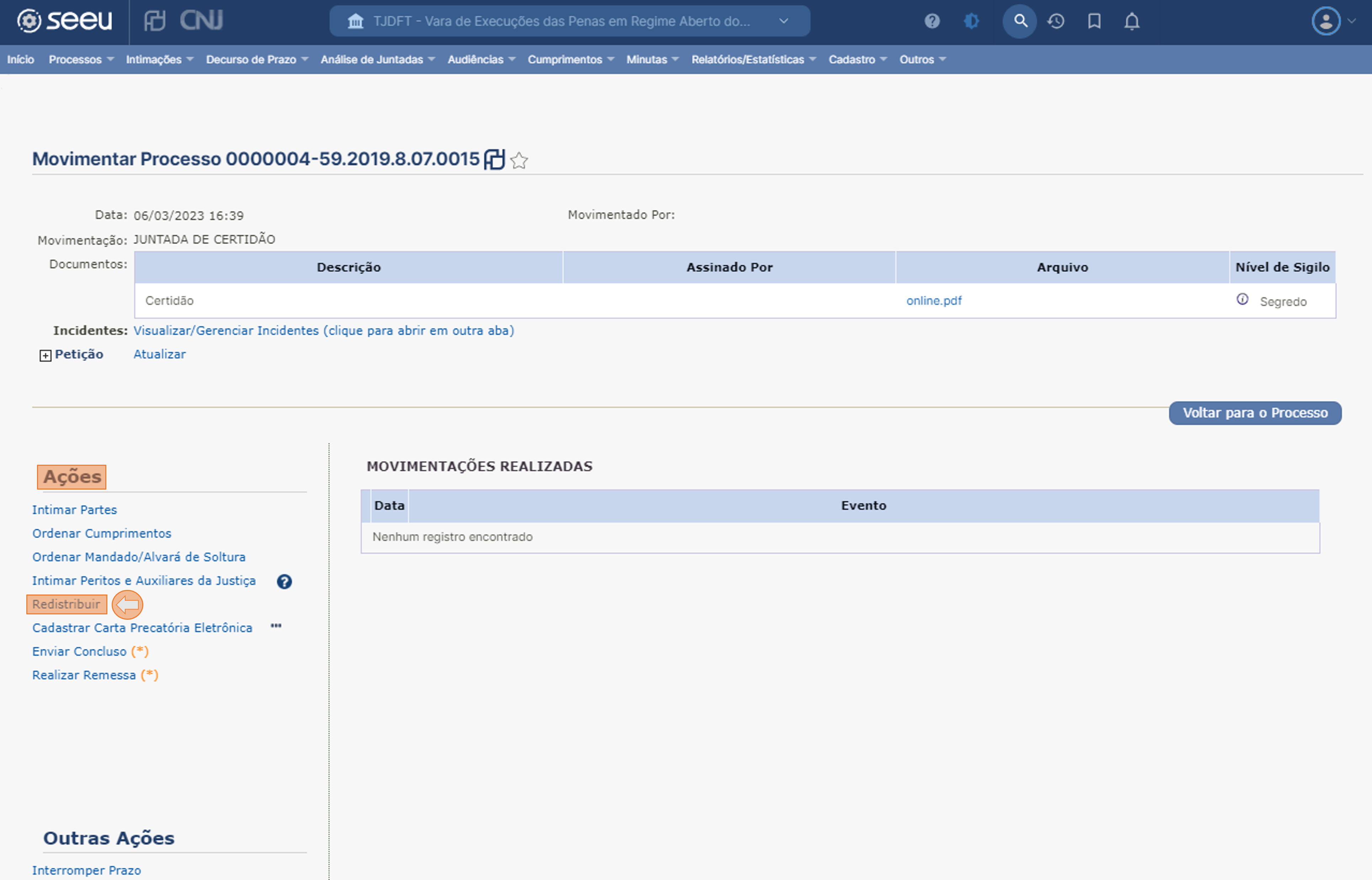Click the SEEU logo in header
Viewport: 1372px width, 880px height.
[x=64, y=21]
